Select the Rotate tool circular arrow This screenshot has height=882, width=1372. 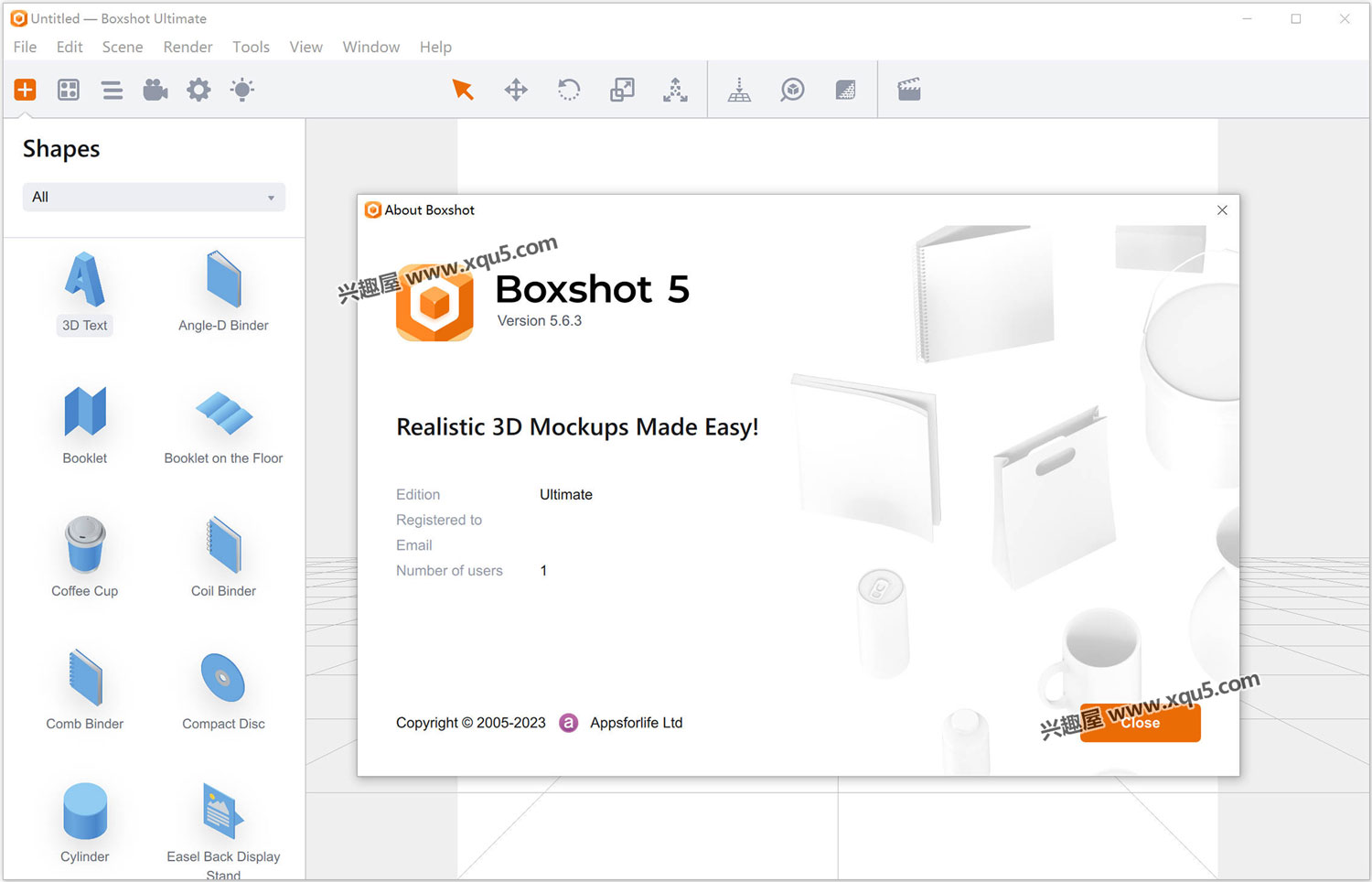(569, 90)
